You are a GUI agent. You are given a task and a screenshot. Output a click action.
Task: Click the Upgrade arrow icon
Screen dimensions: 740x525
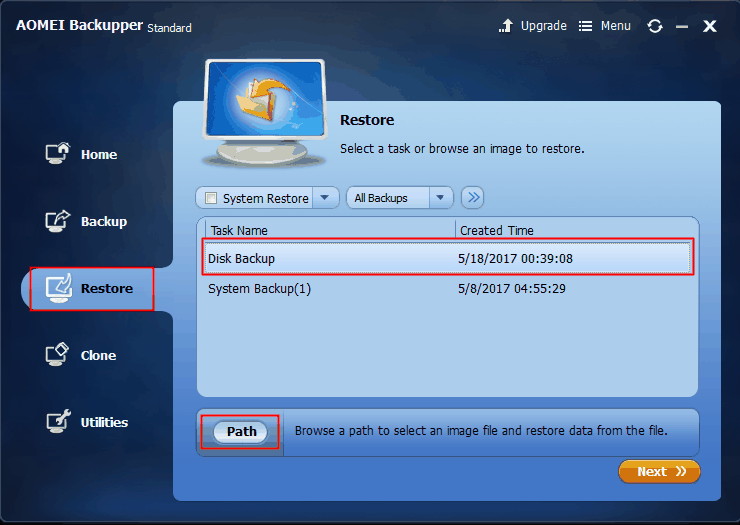(506, 25)
